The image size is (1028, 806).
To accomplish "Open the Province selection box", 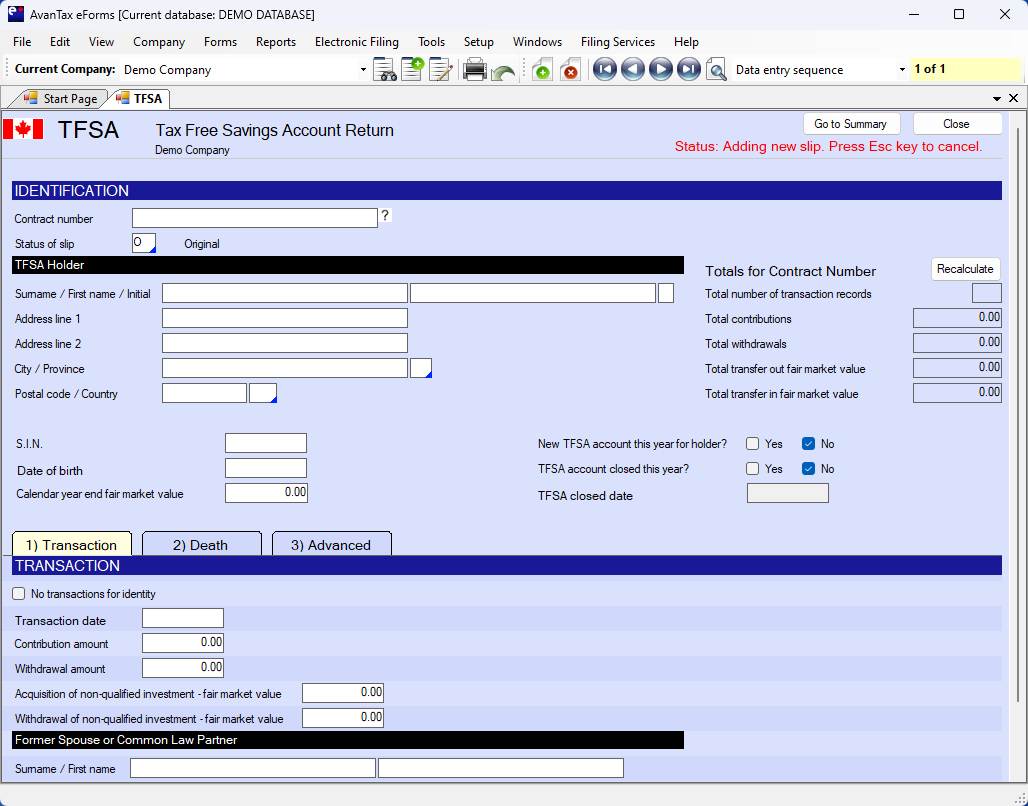I will [x=421, y=368].
